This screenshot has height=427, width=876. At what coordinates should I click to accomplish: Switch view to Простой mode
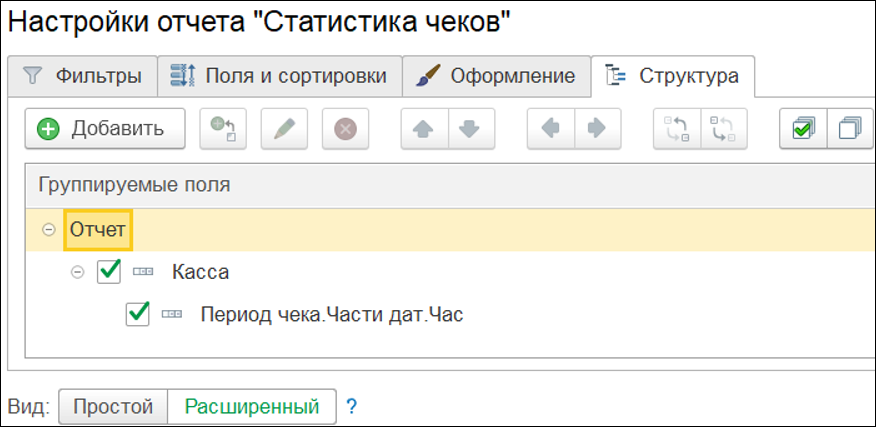[x=112, y=407]
